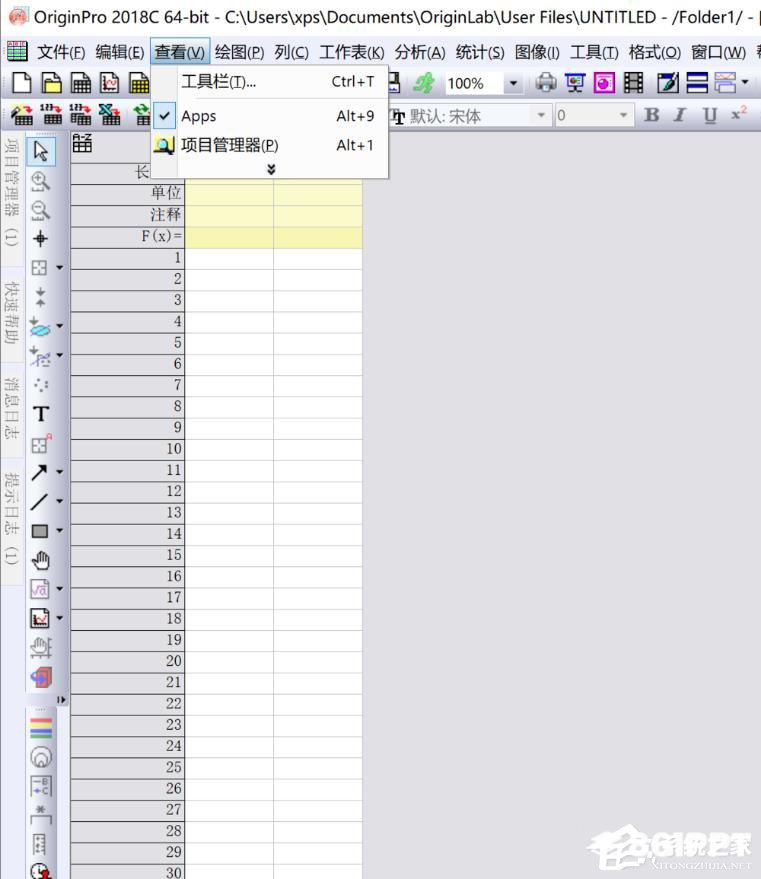Select the hand Pan tool
Viewport: 761px width, 879px height.
pyautogui.click(x=40, y=560)
